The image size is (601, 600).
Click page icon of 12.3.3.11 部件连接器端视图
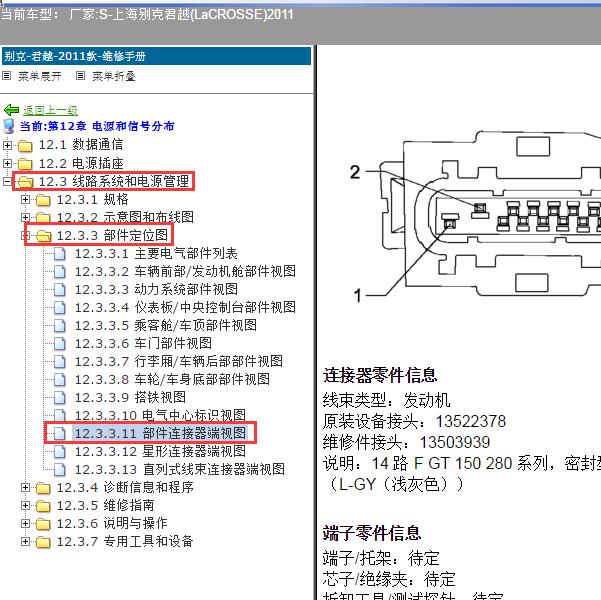click(59, 433)
